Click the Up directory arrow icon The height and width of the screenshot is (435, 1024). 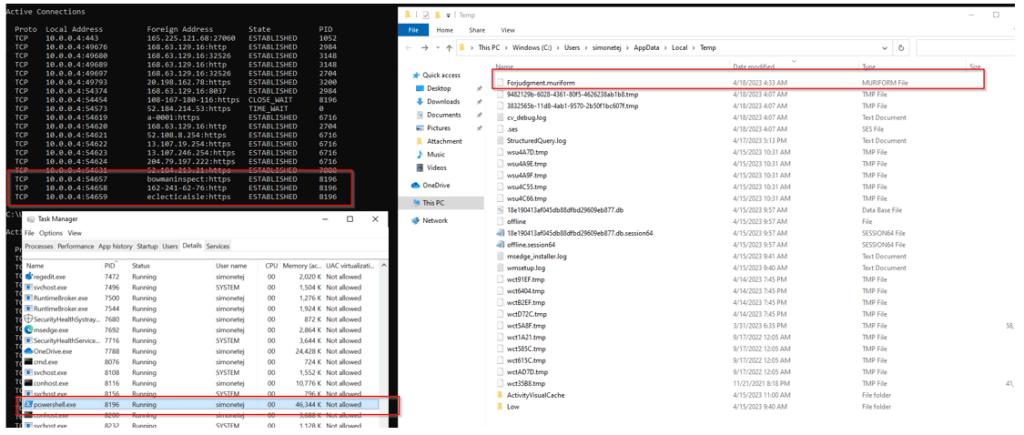(x=447, y=48)
